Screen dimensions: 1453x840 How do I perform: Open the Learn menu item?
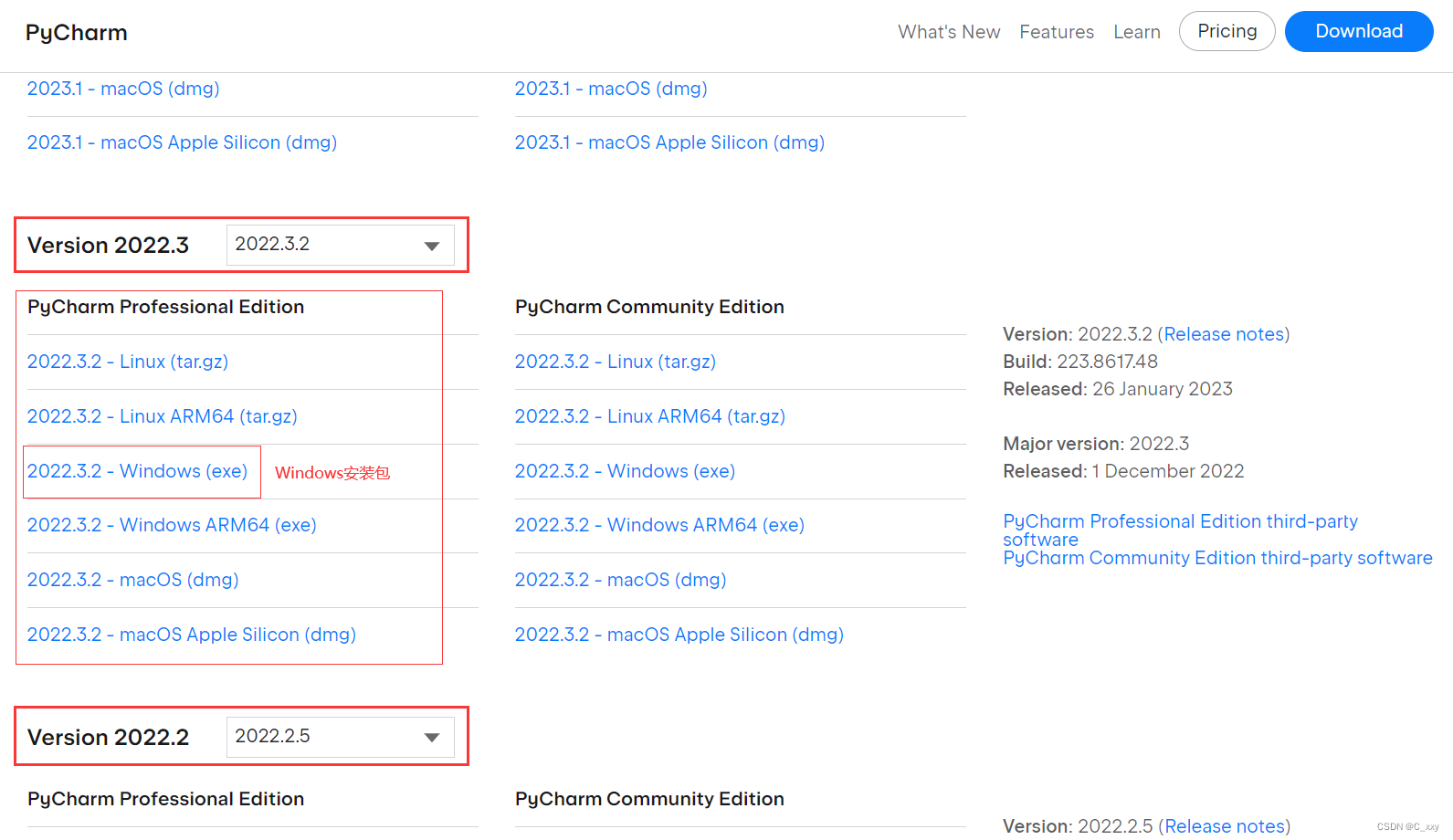1137,32
